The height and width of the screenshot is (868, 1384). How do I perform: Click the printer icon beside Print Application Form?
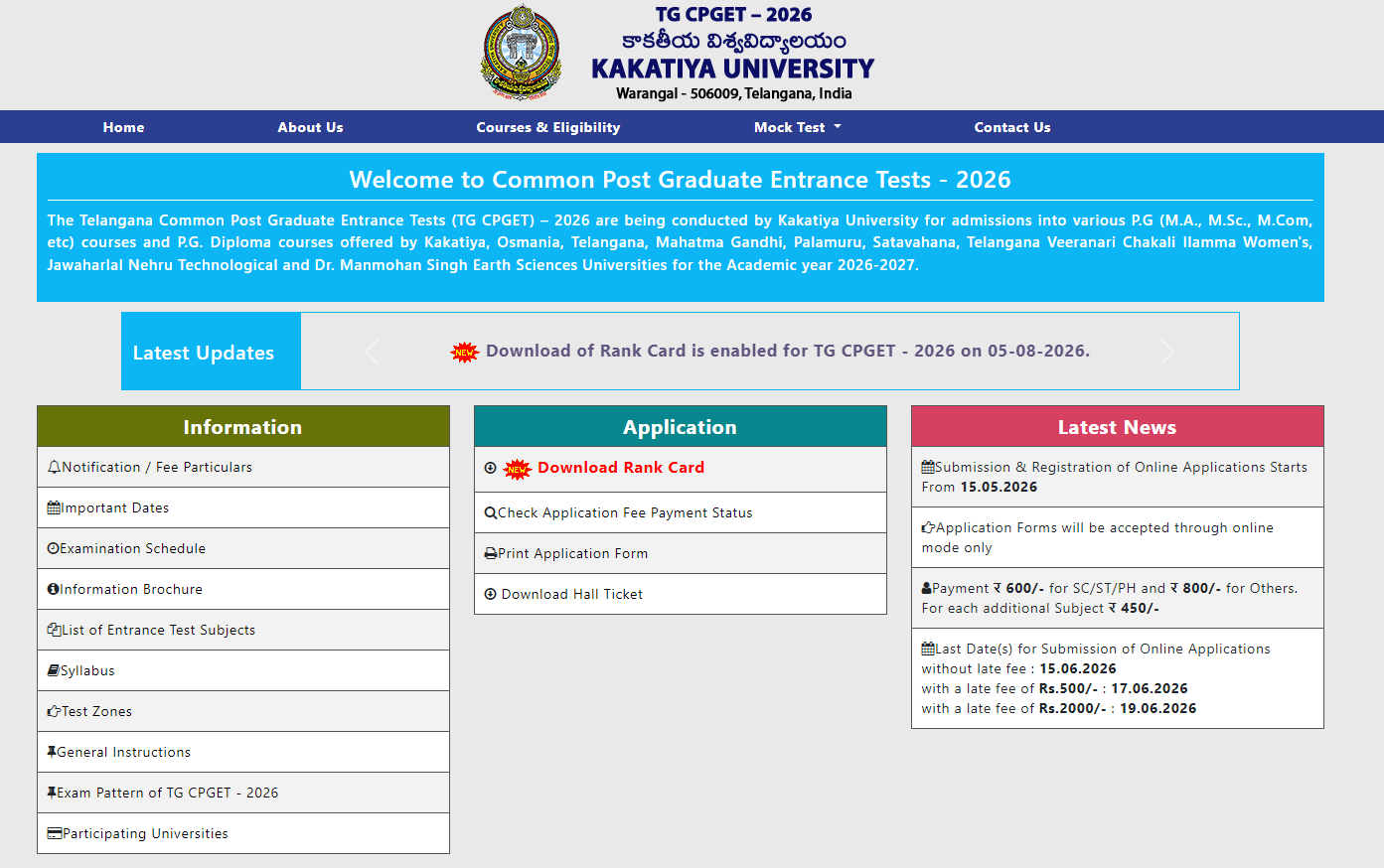tap(491, 553)
